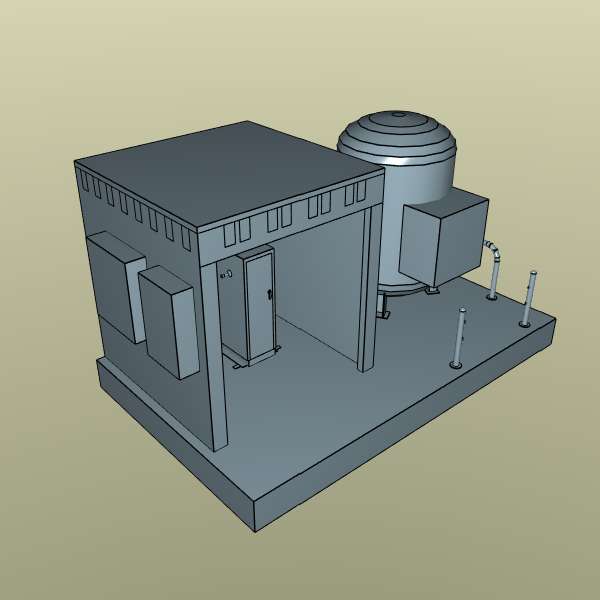Select the flat roof of the shelter
Image resolution: width=600 pixels, height=600 pixels.
(230, 172)
